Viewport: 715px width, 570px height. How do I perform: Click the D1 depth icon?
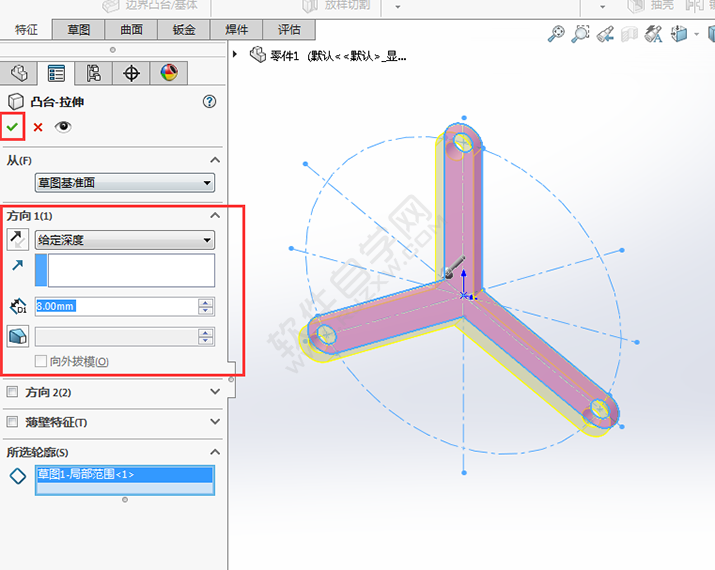tap(18, 306)
